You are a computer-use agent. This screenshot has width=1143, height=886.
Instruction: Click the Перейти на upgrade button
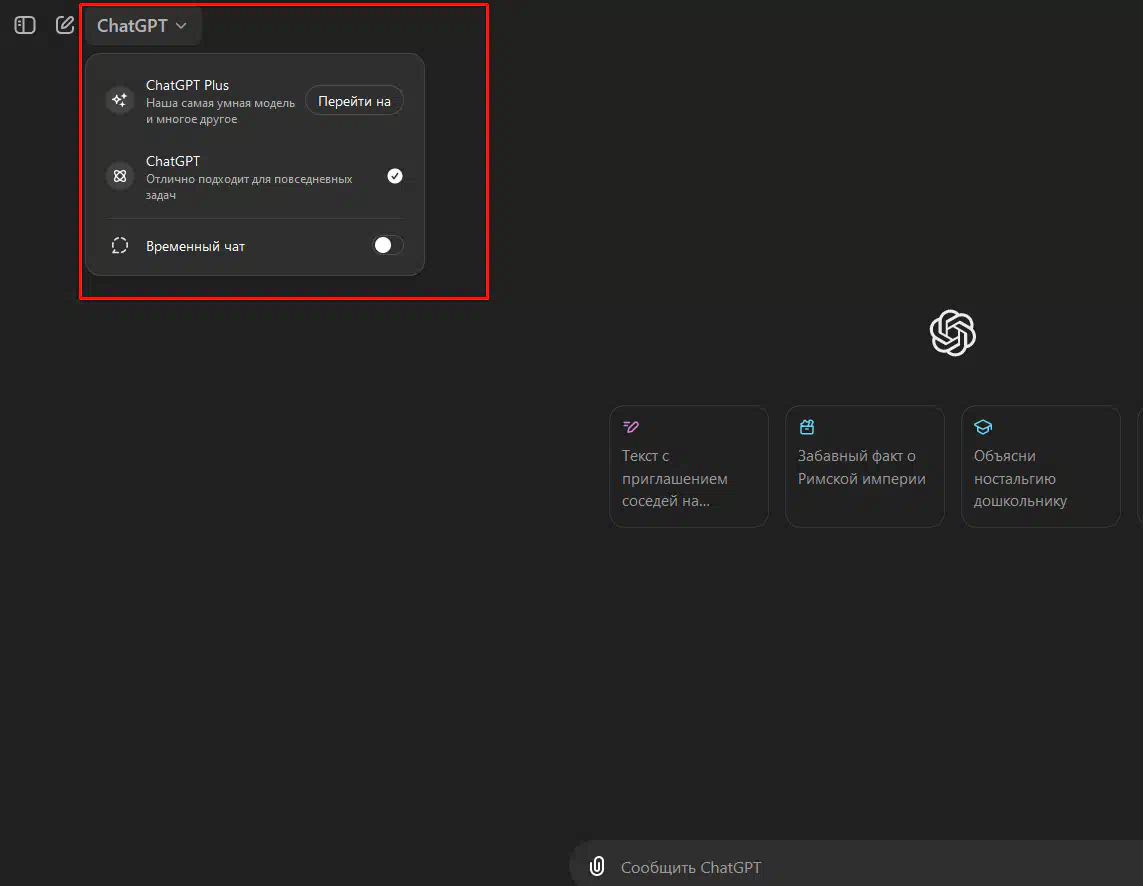tap(354, 101)
